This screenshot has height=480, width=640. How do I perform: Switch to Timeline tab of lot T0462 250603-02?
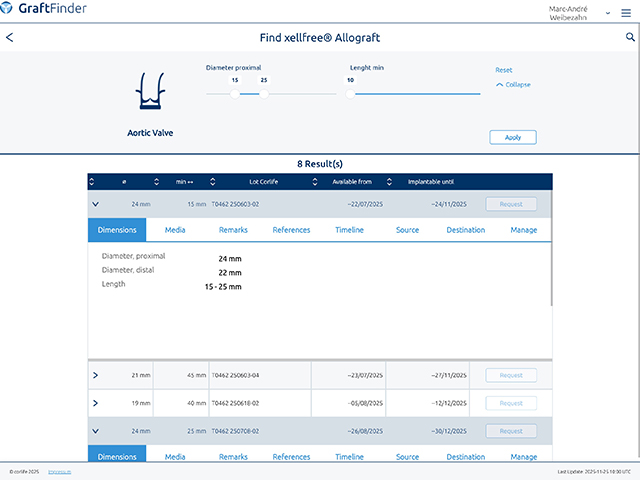tap(349, 230)
